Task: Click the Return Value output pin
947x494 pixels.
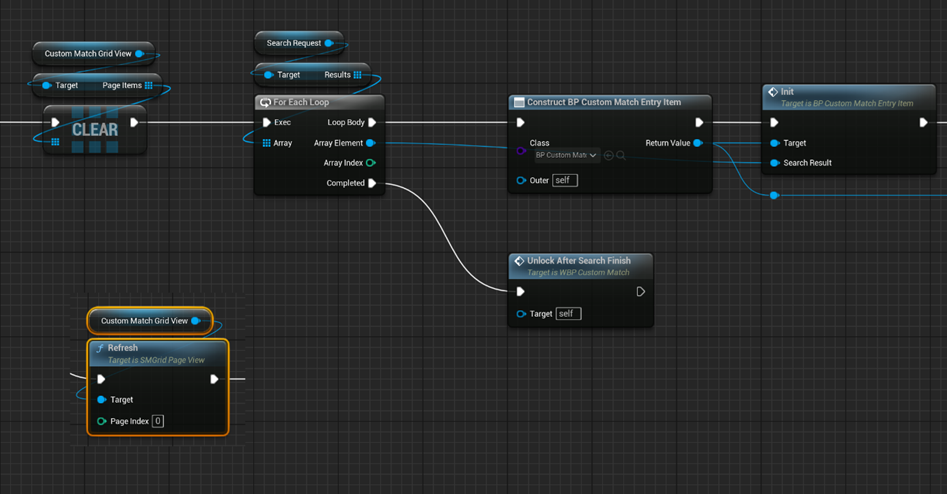Action: coord(698,143)
